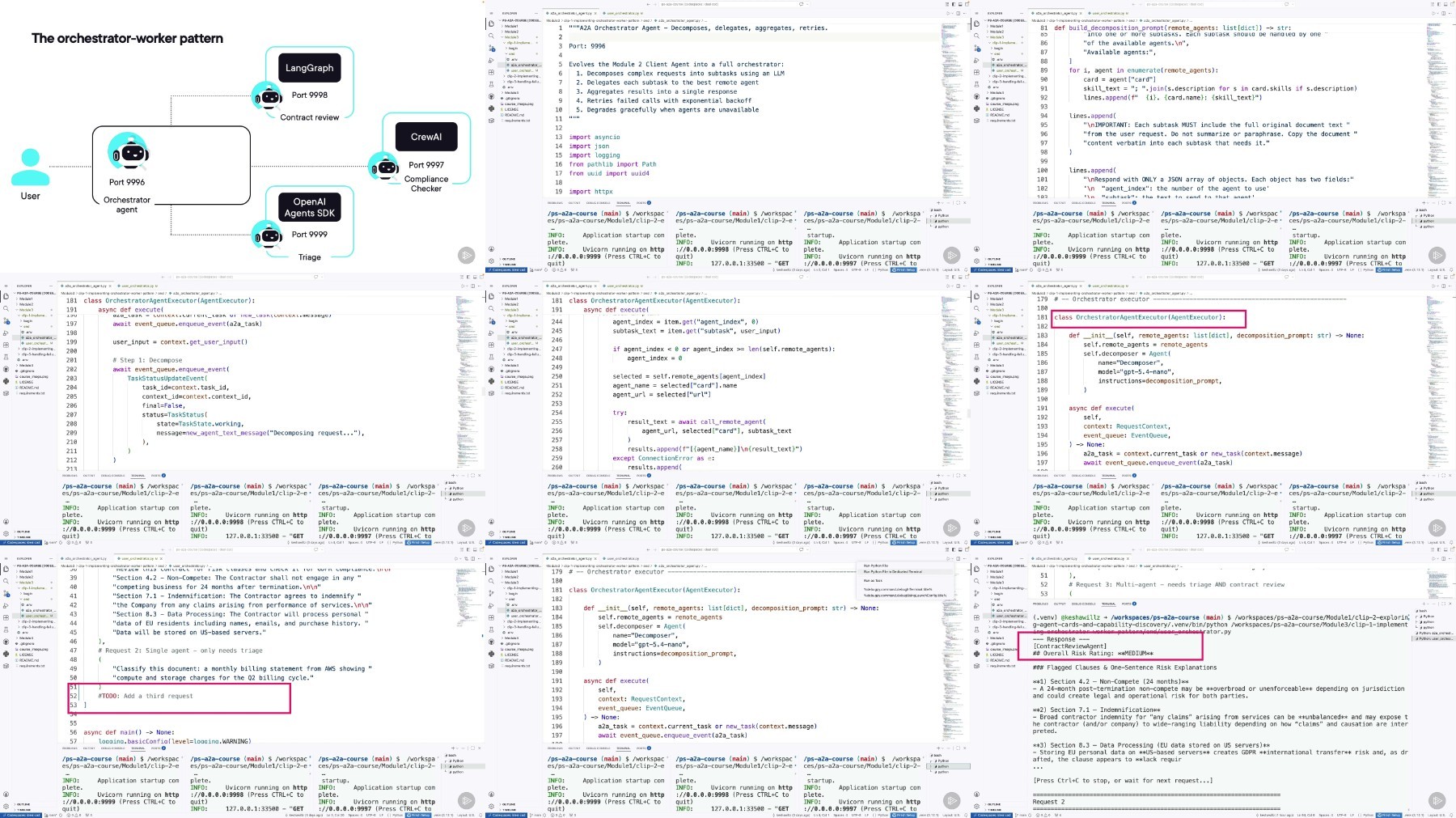1456x818 pixels.
Task: Expand TIMELINE section in docstring frame
Action: pos(508,265)
